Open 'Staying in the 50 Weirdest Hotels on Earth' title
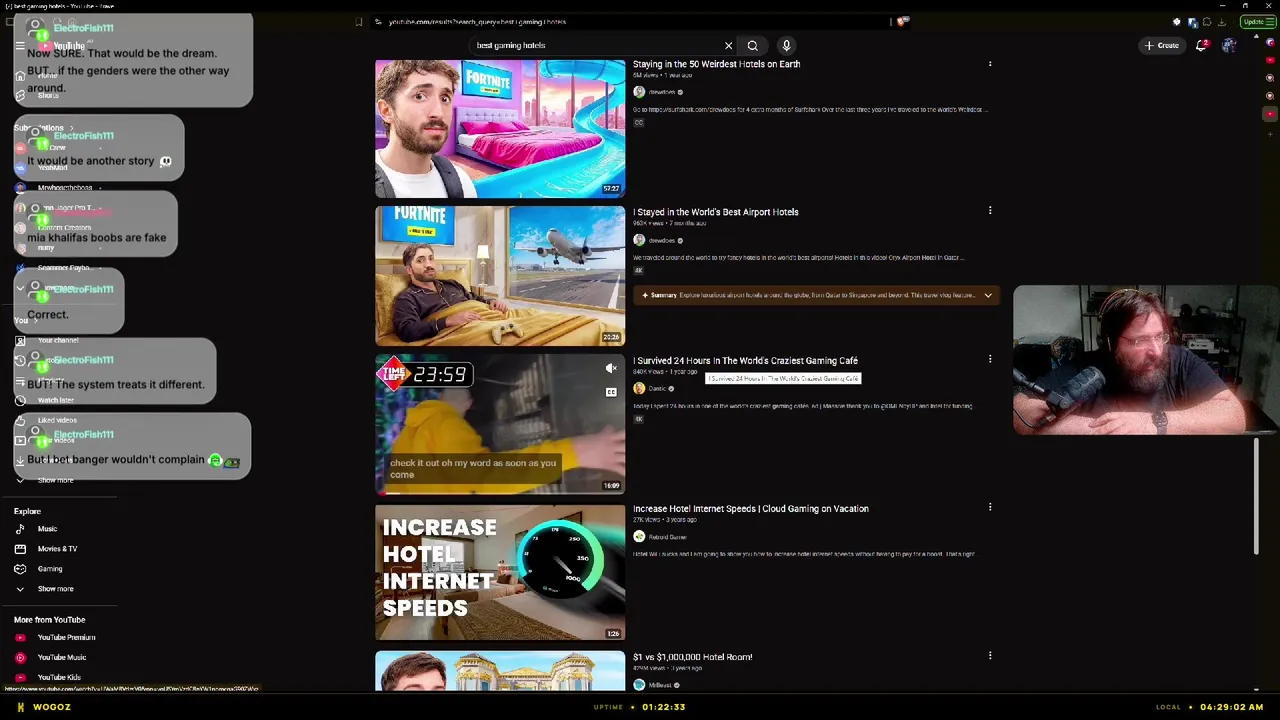Image resolution: width=1280 pixels, height=720 pixels. pos(716,64)
